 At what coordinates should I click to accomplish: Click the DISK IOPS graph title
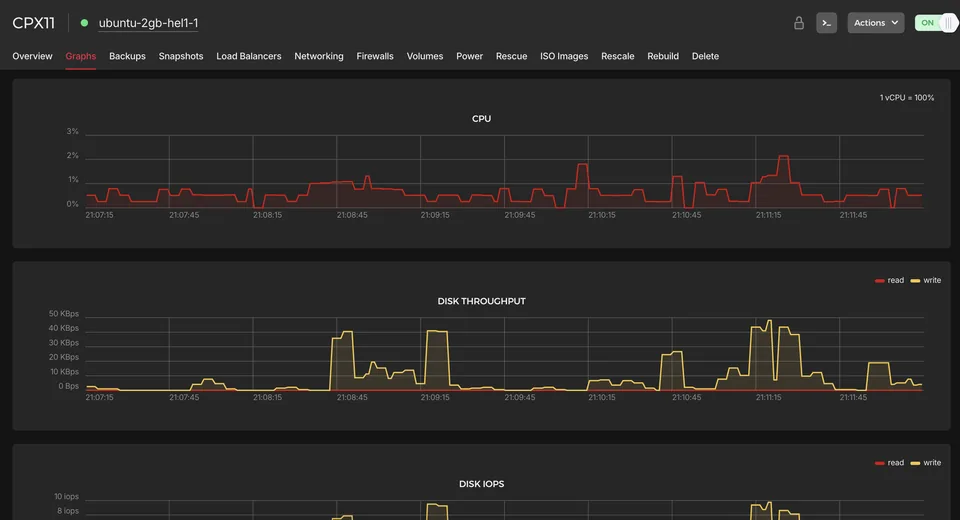point(481,484)
